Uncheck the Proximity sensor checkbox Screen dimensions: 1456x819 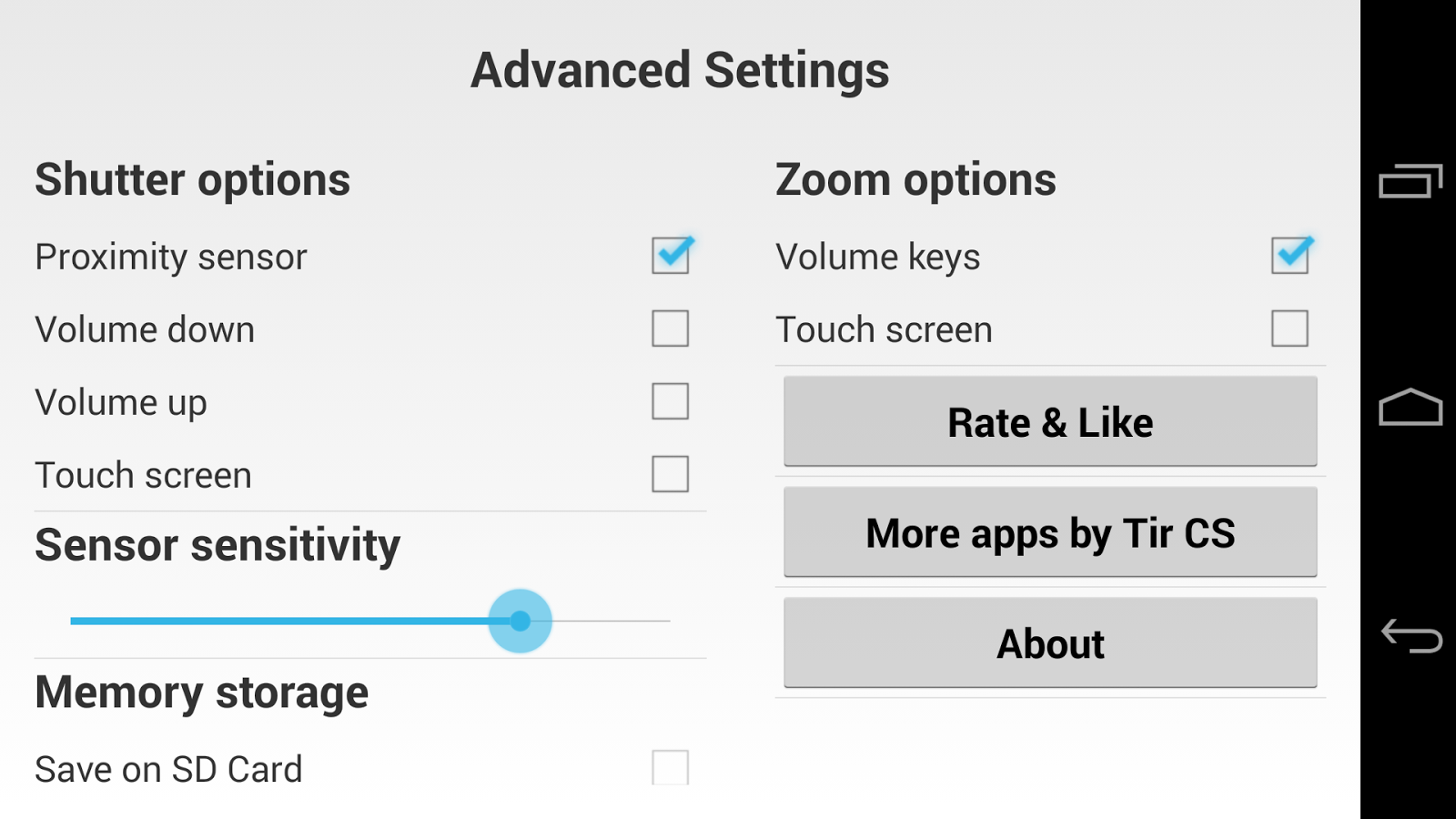tap(672, 256)
